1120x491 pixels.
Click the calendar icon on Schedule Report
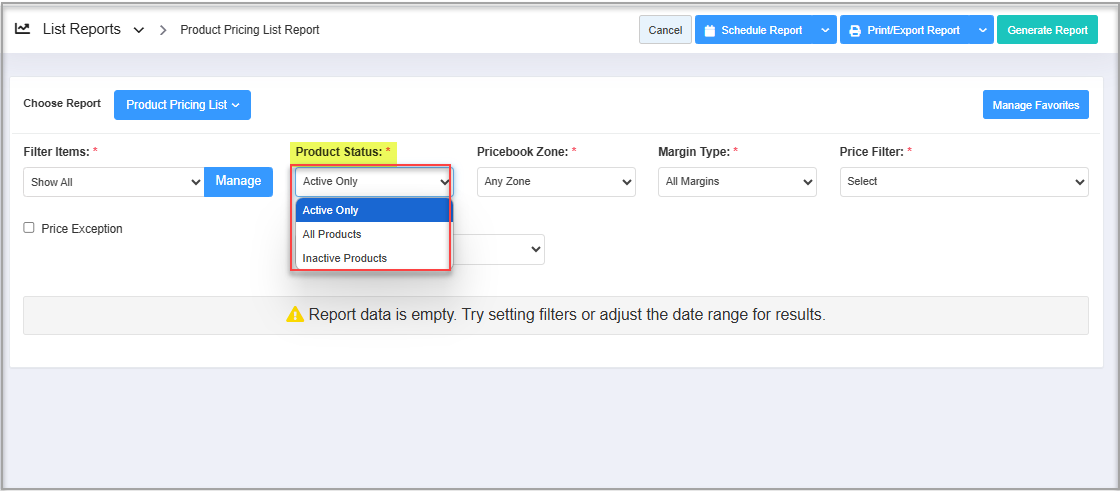click(x=709, y=31)
